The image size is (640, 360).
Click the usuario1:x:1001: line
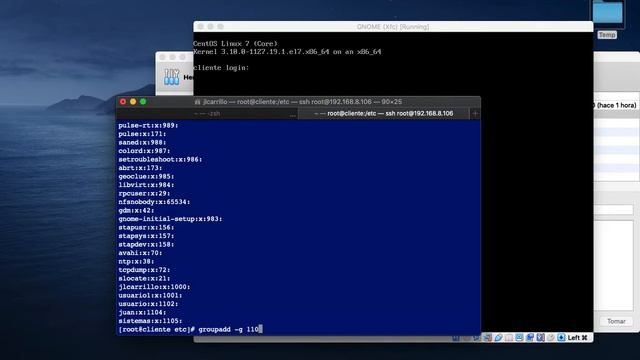point(150,296)
